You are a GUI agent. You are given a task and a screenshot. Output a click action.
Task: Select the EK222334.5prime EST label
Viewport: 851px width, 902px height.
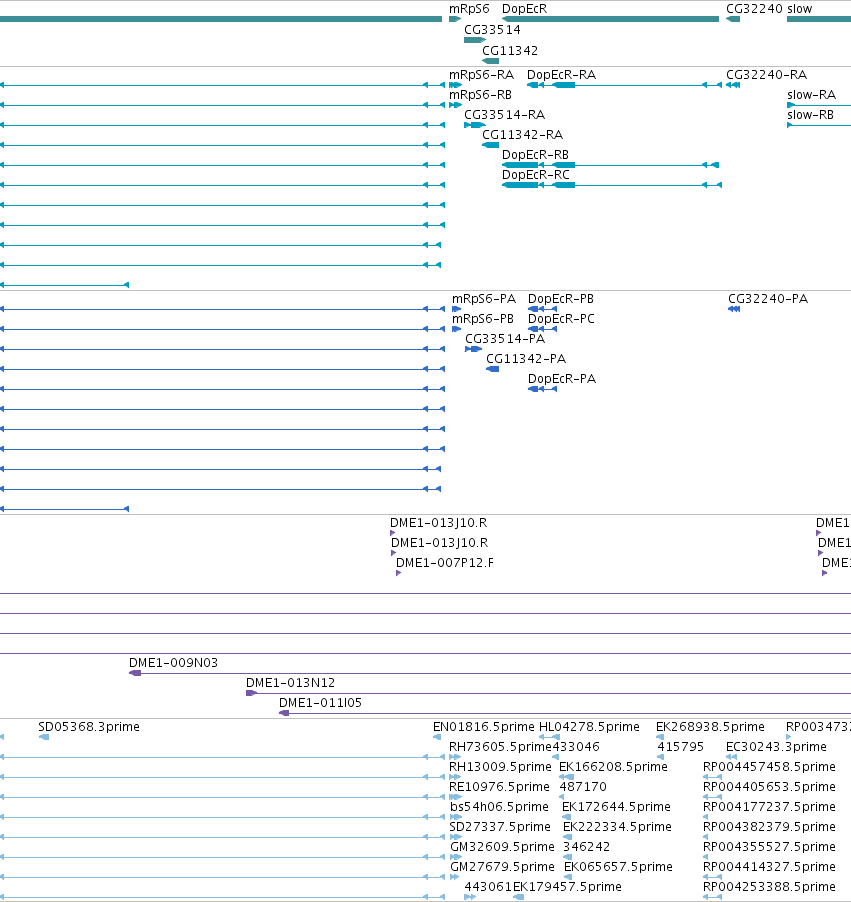point(617,827)
